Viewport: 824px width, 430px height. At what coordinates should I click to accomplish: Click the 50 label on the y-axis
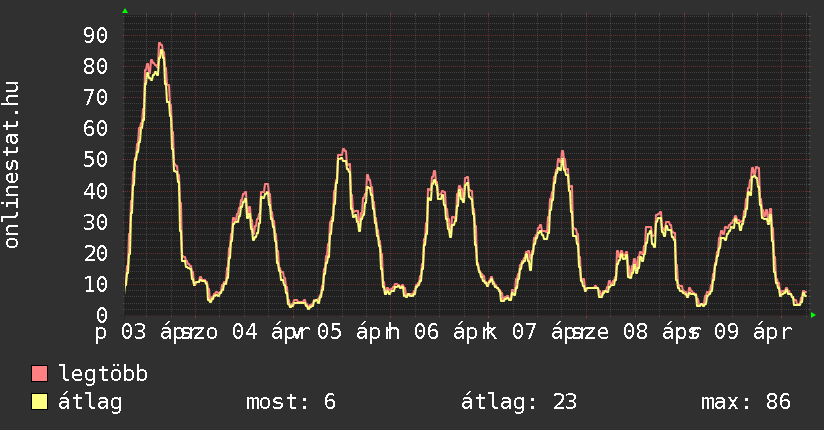[95, 160]
